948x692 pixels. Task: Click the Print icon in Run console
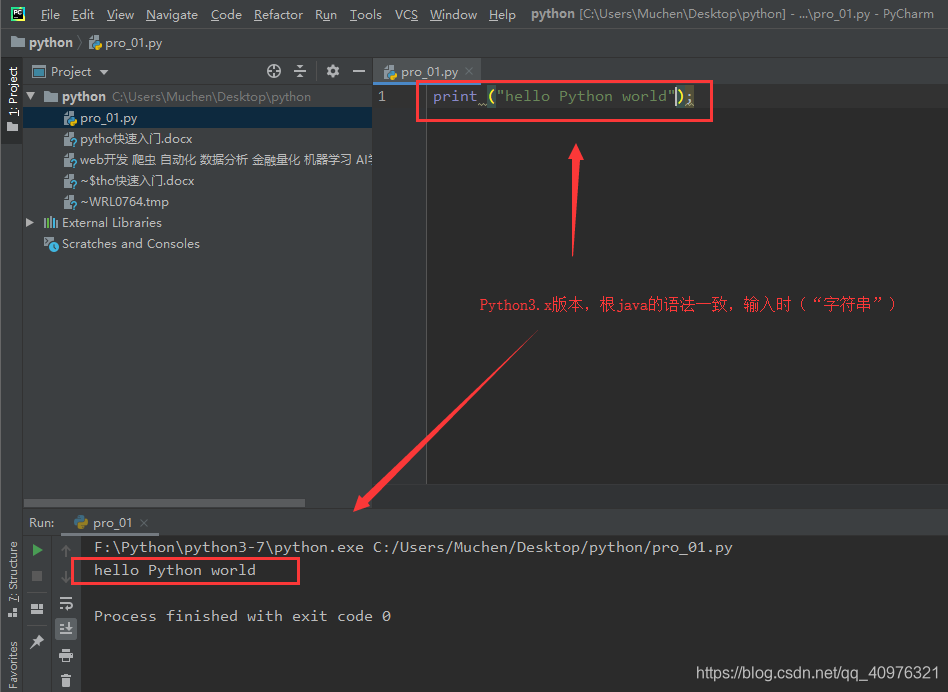pyautogui.click(x=66, y=655)
